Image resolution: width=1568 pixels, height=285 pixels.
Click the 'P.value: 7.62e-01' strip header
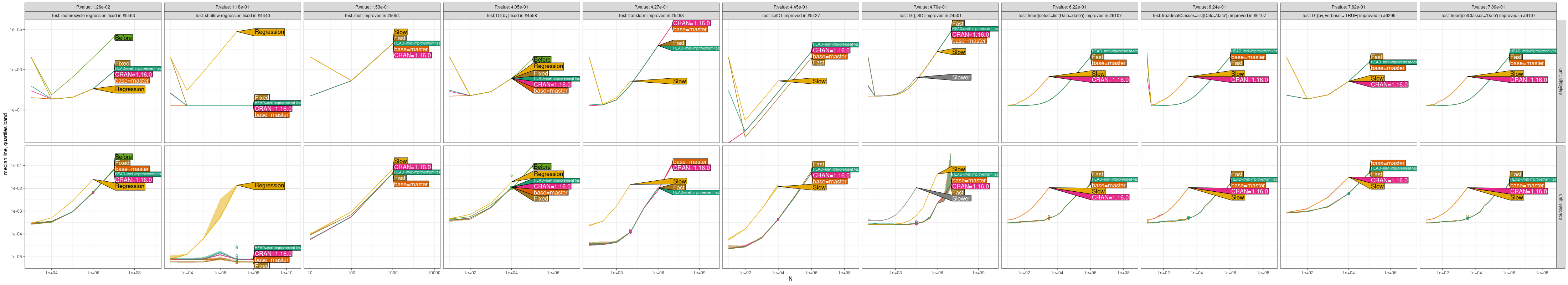tap(1348, 7)
